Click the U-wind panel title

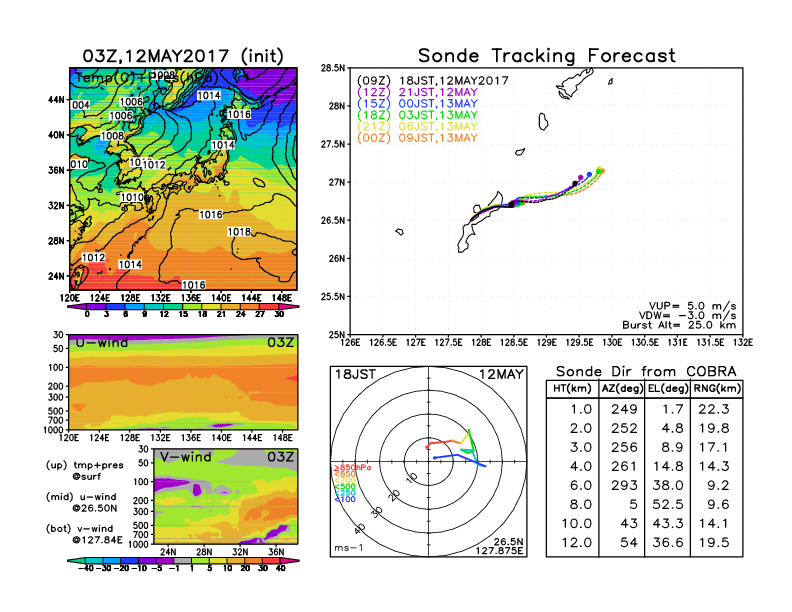pyautogui.click(x=102, y=343)
